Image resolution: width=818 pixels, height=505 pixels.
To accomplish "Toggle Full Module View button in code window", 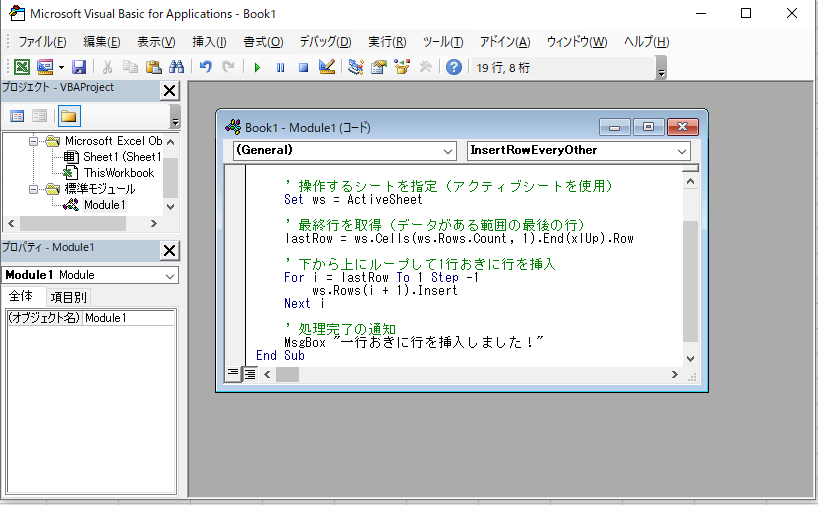I will tap(250, 374).
